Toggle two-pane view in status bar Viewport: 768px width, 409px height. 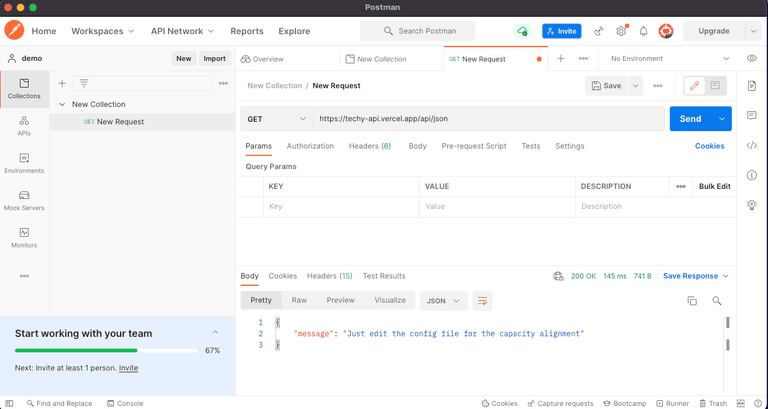click(x=741, y=403)
